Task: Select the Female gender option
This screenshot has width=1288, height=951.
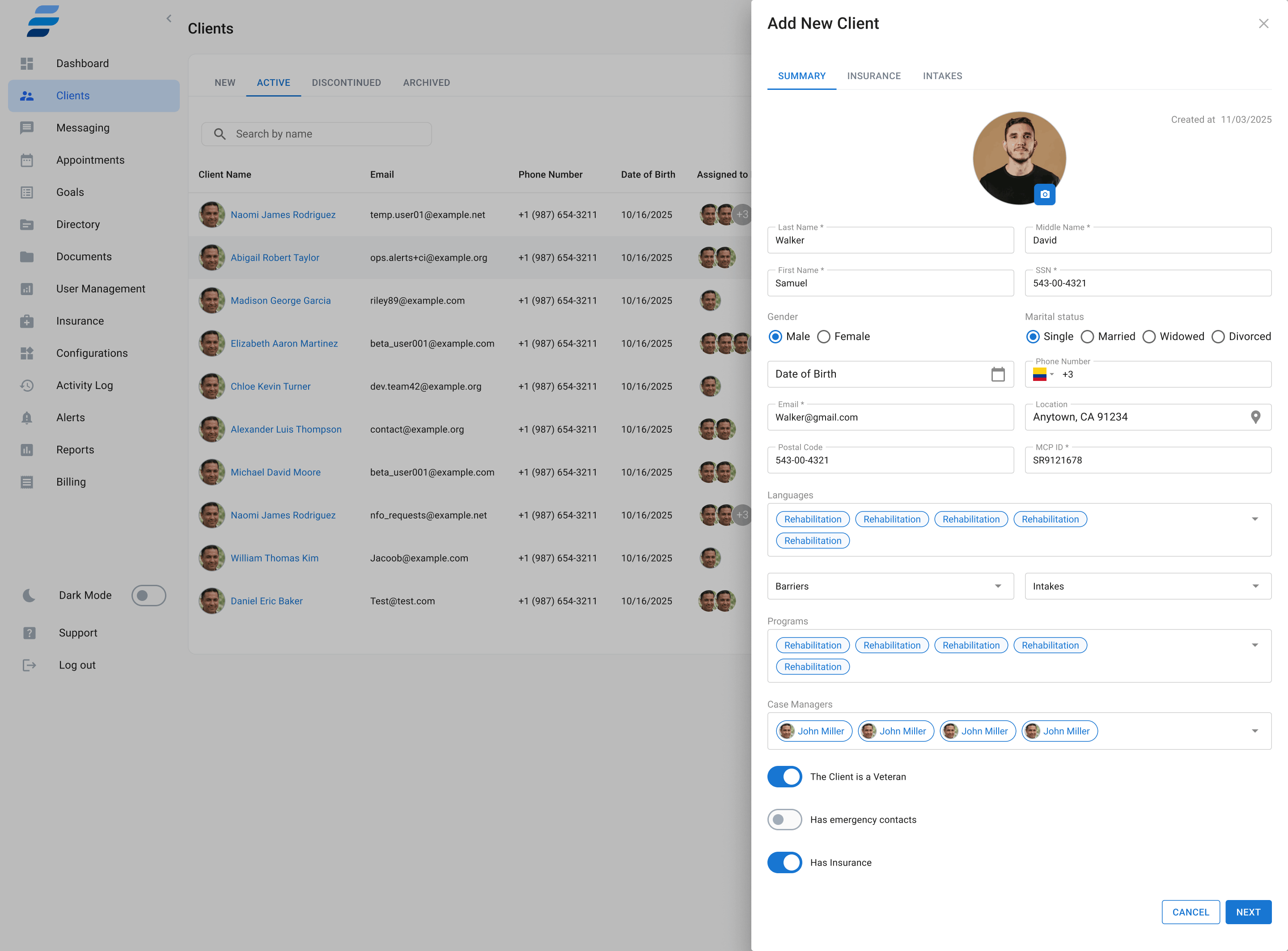Action: click(x=824, y=337)
